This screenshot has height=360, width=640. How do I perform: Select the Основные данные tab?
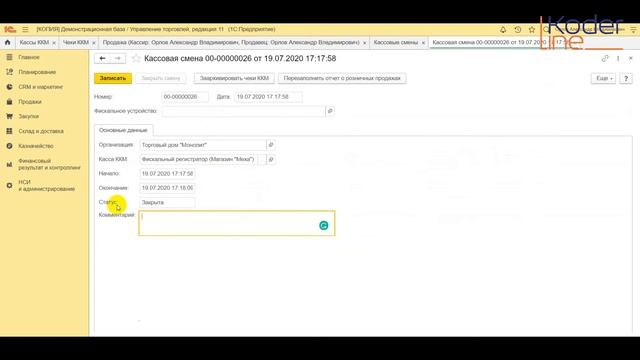[x=123, y=130]
